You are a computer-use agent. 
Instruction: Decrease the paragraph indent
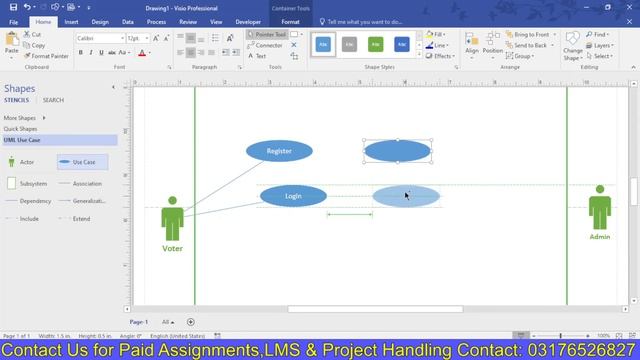[x=225, y=53]
